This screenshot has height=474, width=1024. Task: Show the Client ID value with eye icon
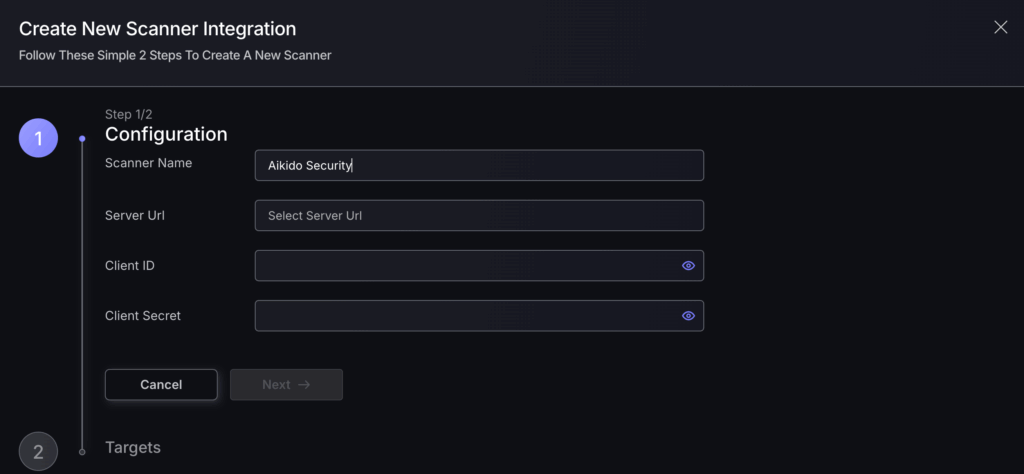tap(688, 266)
